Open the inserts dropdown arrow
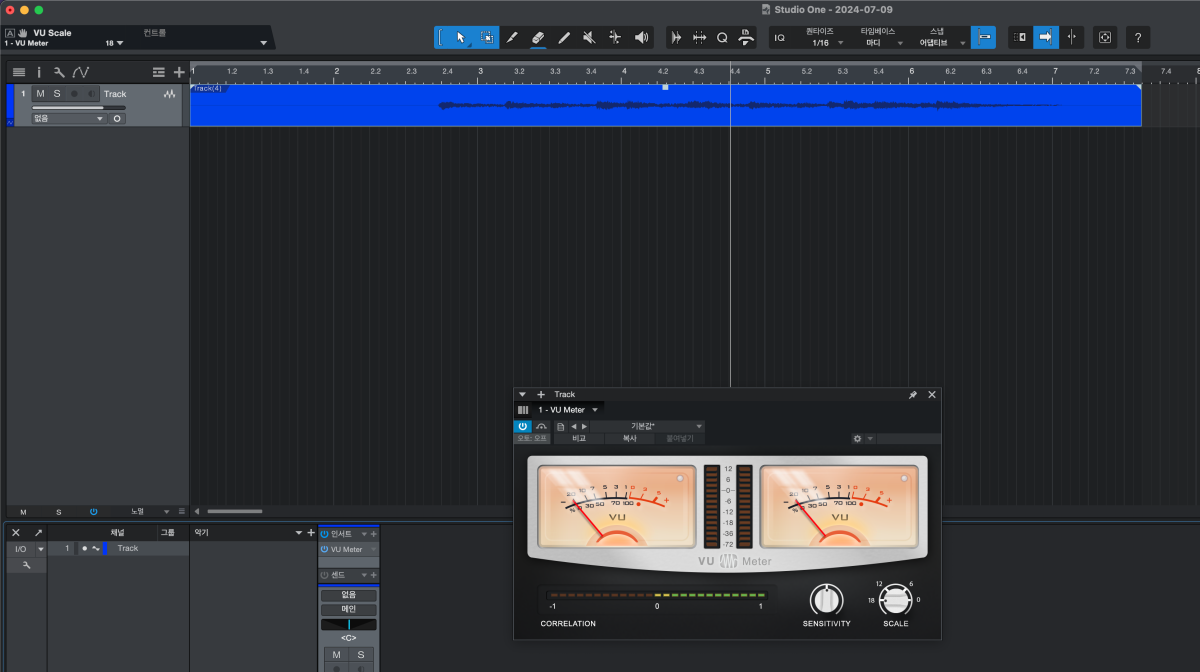This screenshot has height=672, width=1200. [363, 534]
